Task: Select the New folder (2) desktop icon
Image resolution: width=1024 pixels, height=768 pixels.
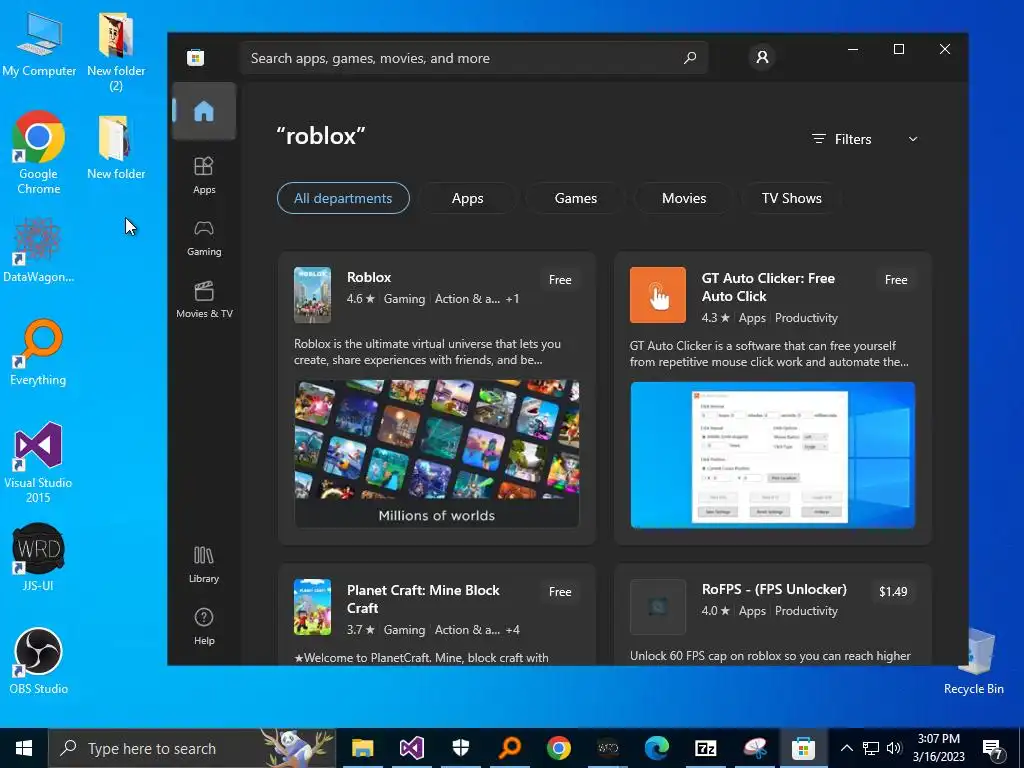Action: (116, 52)
